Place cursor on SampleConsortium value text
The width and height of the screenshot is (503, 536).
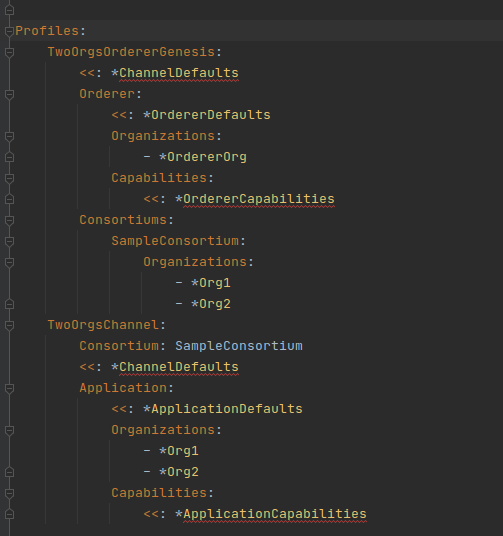click(x=239, y=346)
